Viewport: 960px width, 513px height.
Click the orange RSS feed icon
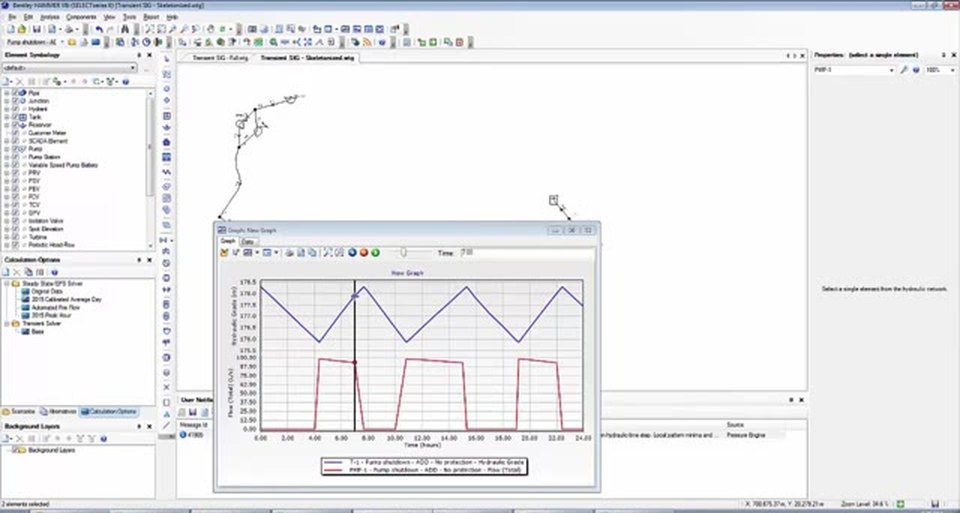(367, 42)
